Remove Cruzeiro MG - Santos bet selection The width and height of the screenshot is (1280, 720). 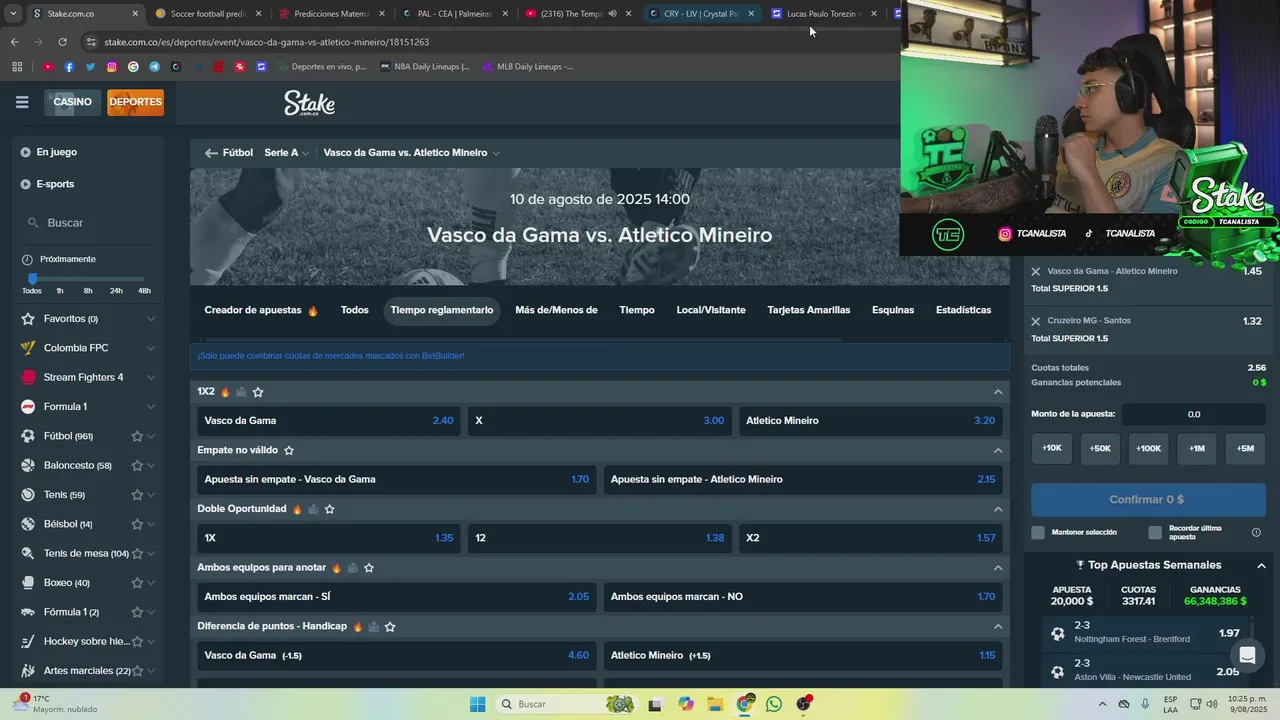click(1036, 321)
